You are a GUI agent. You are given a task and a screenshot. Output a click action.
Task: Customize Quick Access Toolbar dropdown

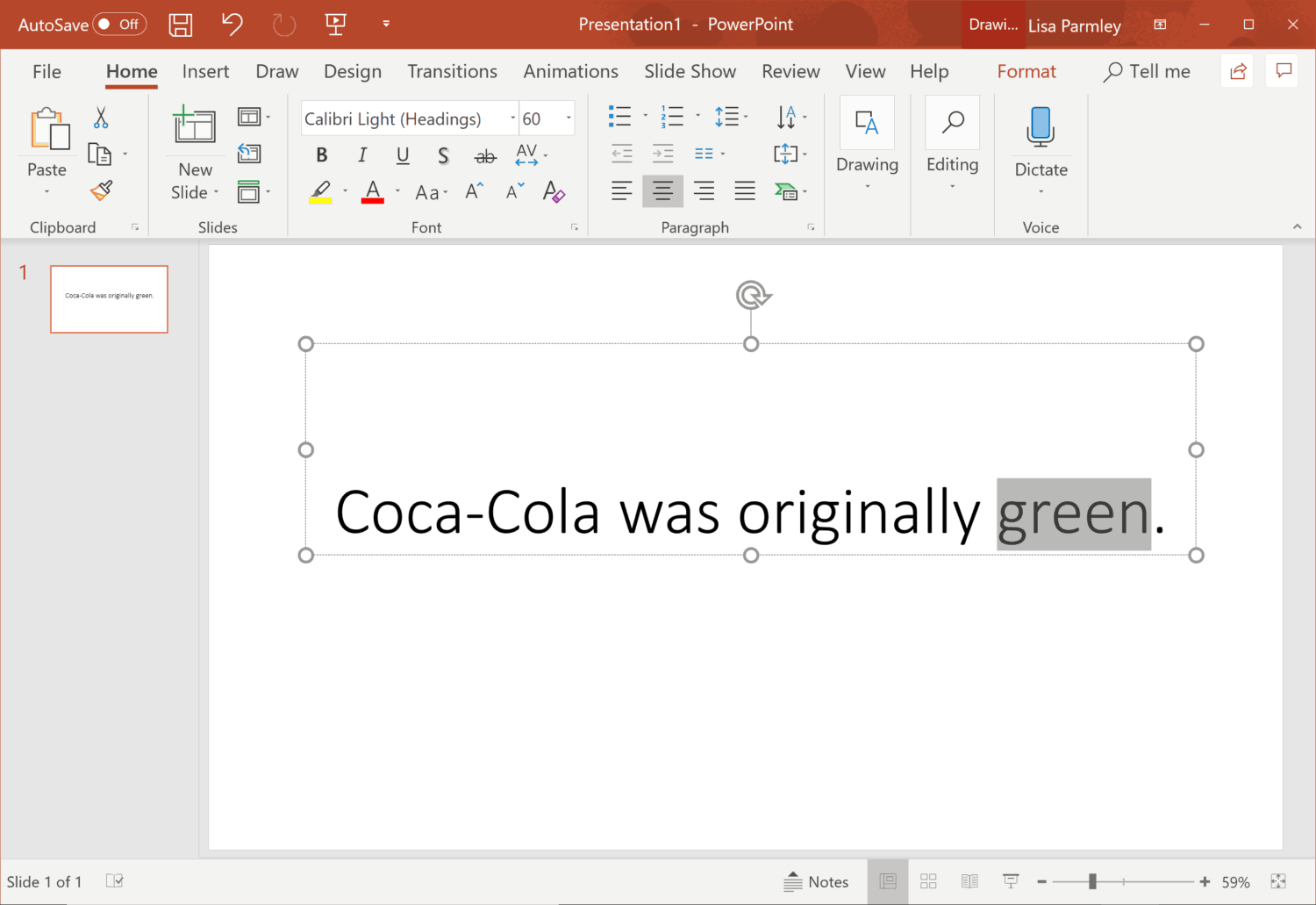tap(386, 25)
